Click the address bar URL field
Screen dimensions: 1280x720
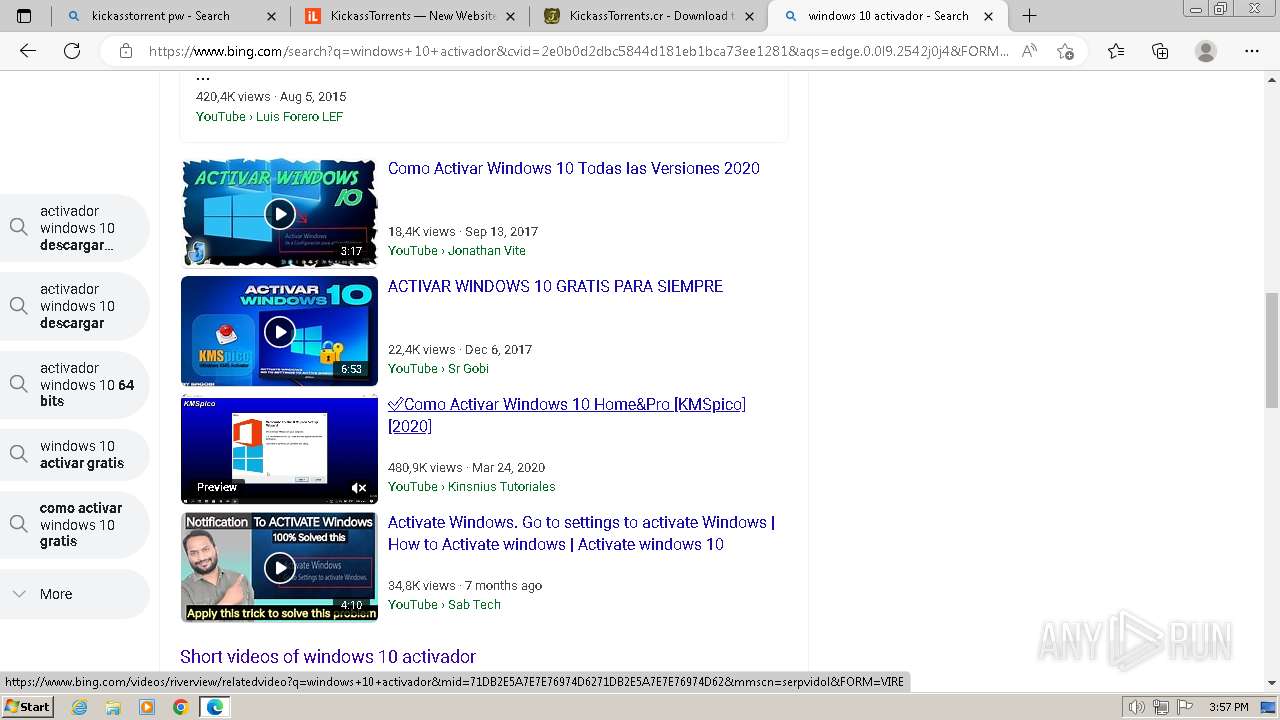point(578,51)
